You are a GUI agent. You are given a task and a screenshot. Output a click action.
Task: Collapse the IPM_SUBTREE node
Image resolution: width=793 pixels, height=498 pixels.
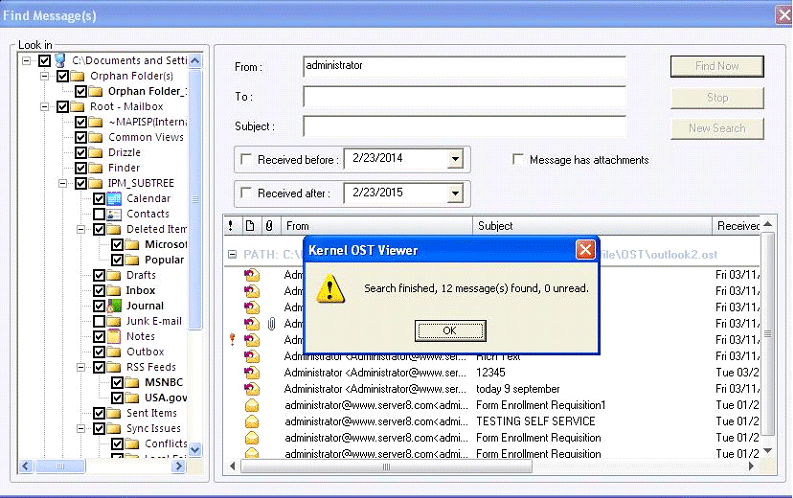click(x=63, y=183)
